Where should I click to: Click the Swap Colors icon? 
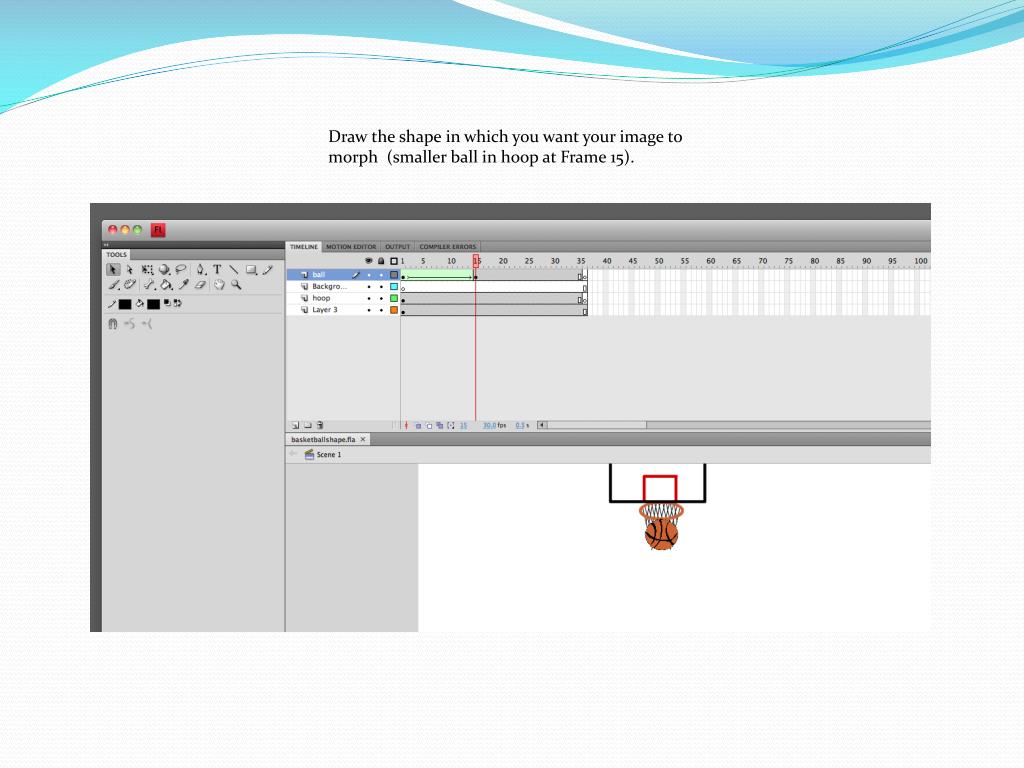click(x=178, y=303)
